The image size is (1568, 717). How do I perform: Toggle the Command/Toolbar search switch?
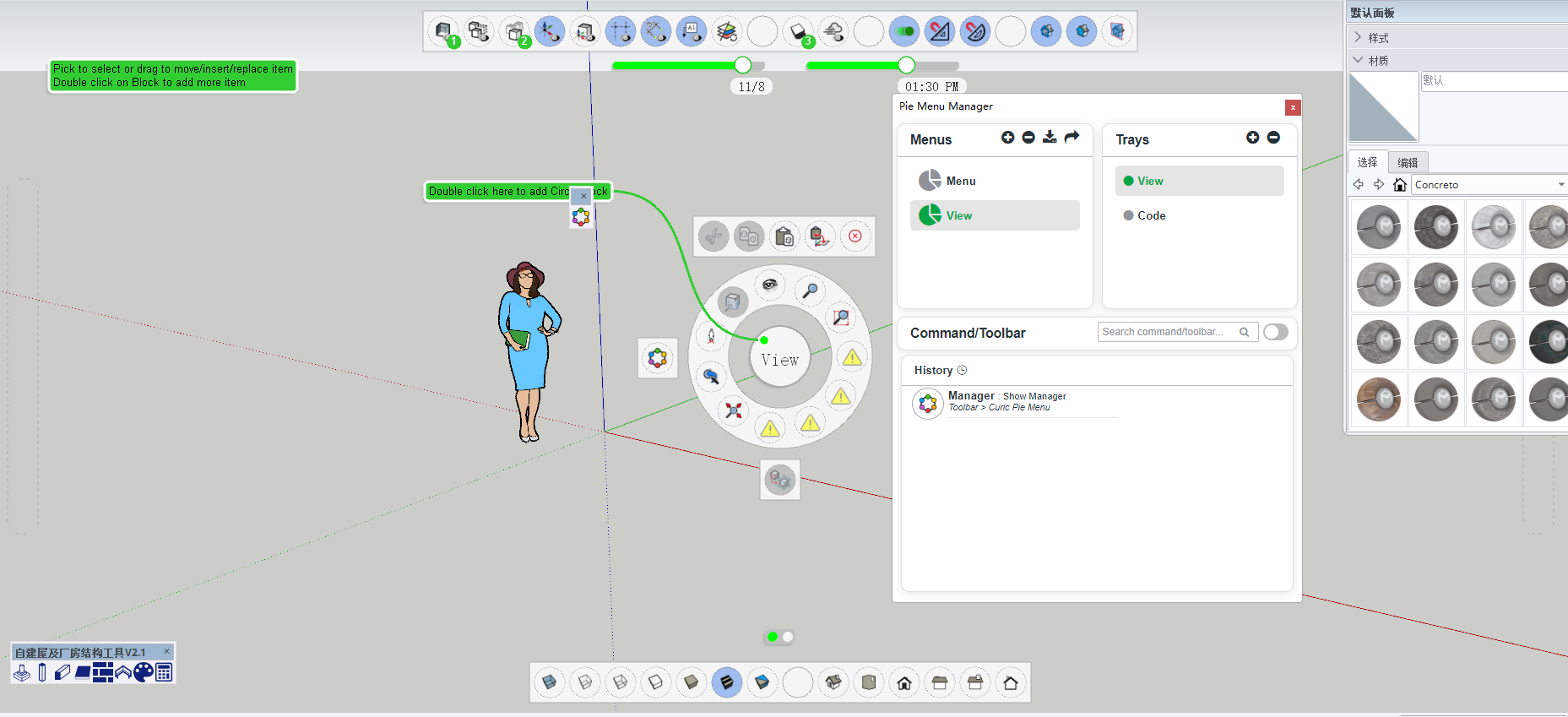(x=1275, y=332)
